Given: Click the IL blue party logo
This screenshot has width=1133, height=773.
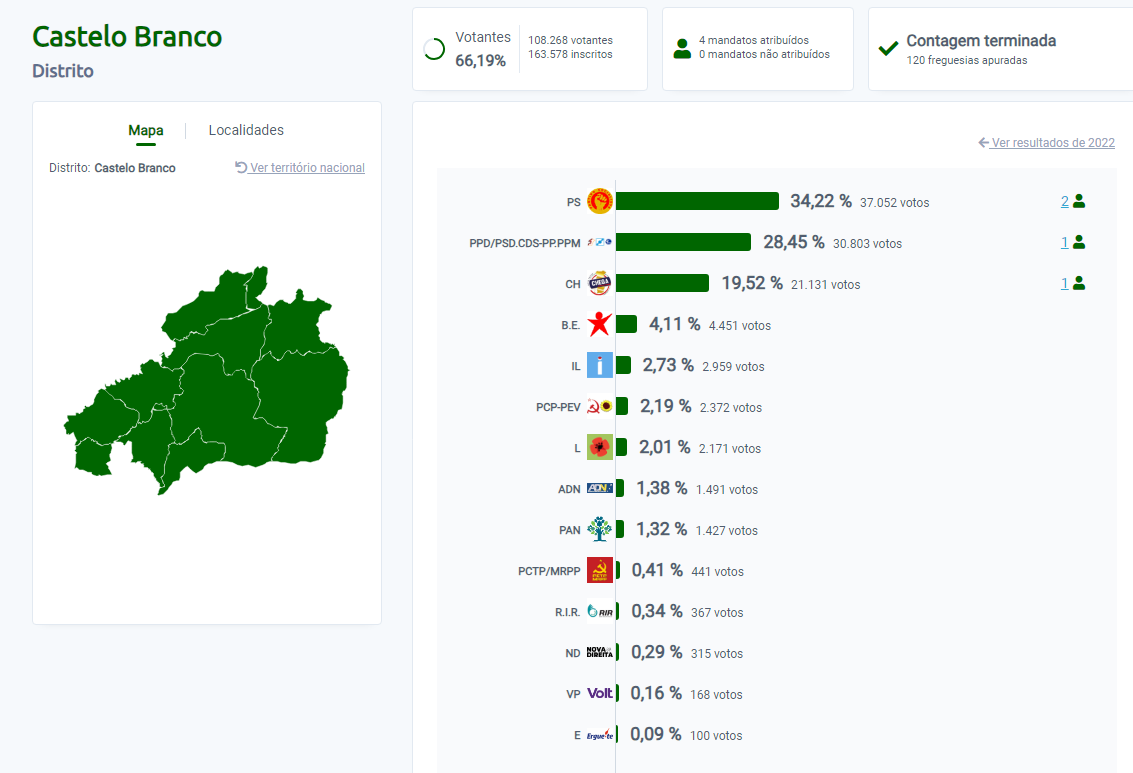Looking at the screenshot, I should pyautogui.click(x=599, y=366).
